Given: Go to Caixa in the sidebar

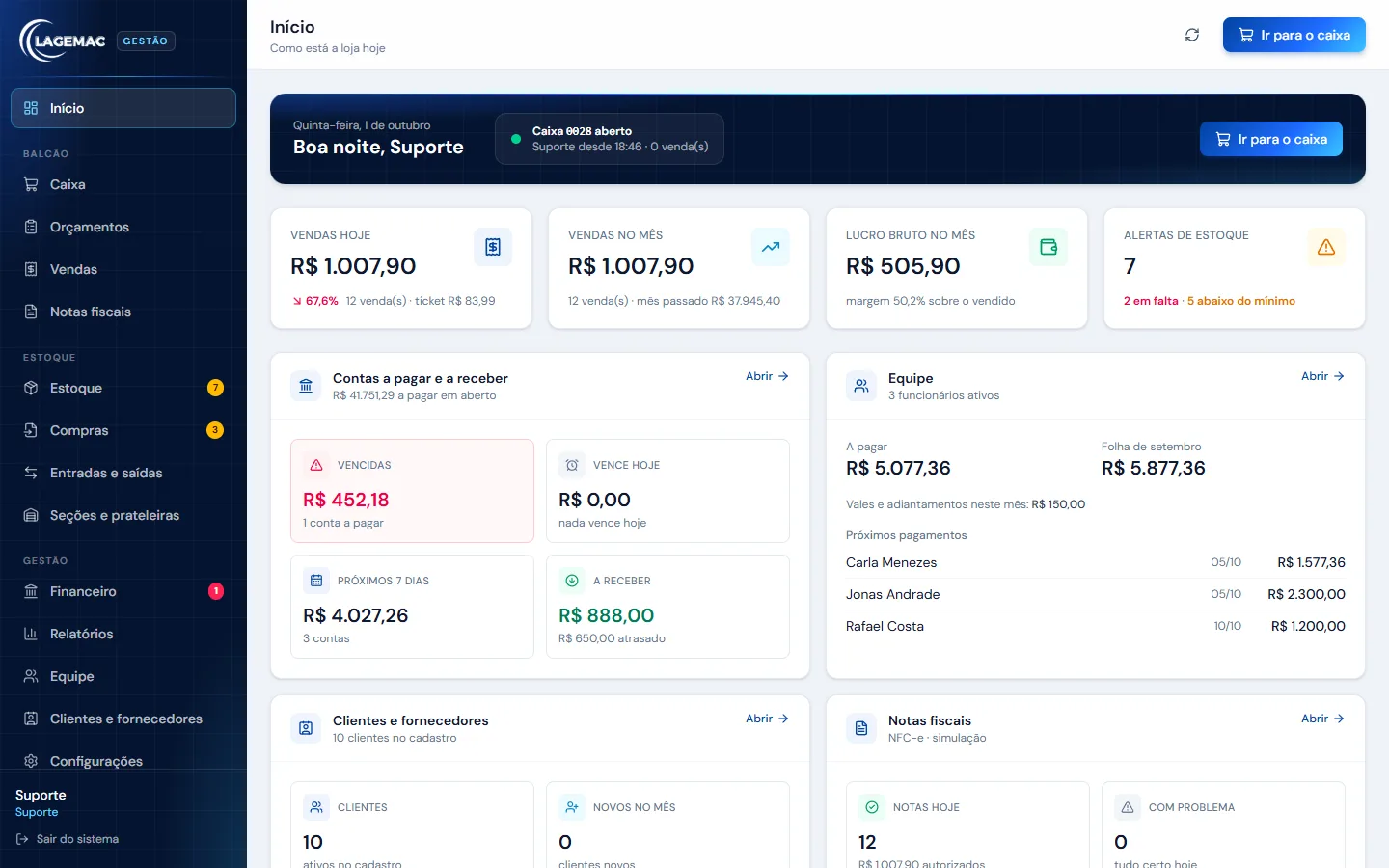Looking at the screenshot, I should click(123, 184).
